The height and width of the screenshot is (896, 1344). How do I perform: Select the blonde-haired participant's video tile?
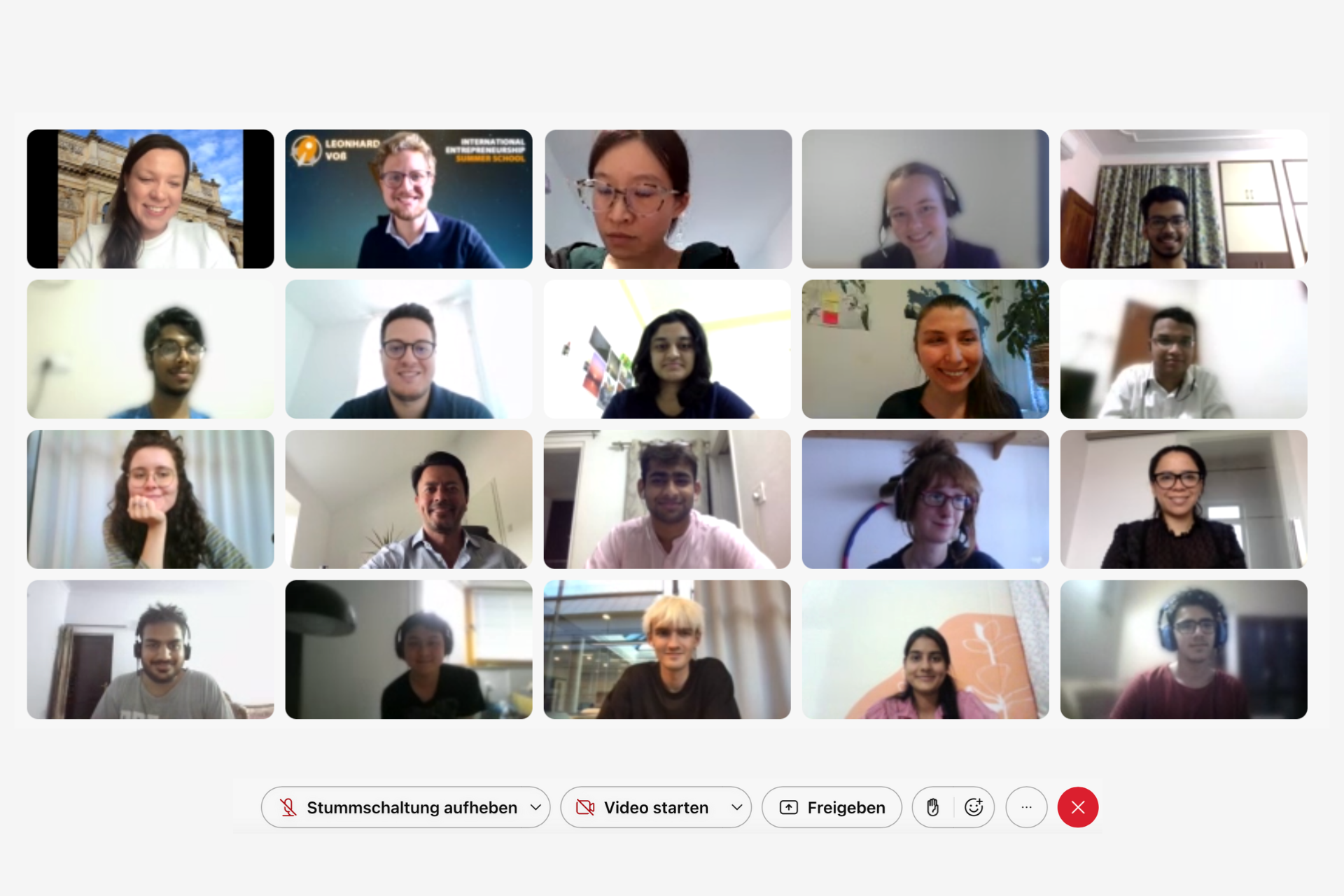[667, 650]
